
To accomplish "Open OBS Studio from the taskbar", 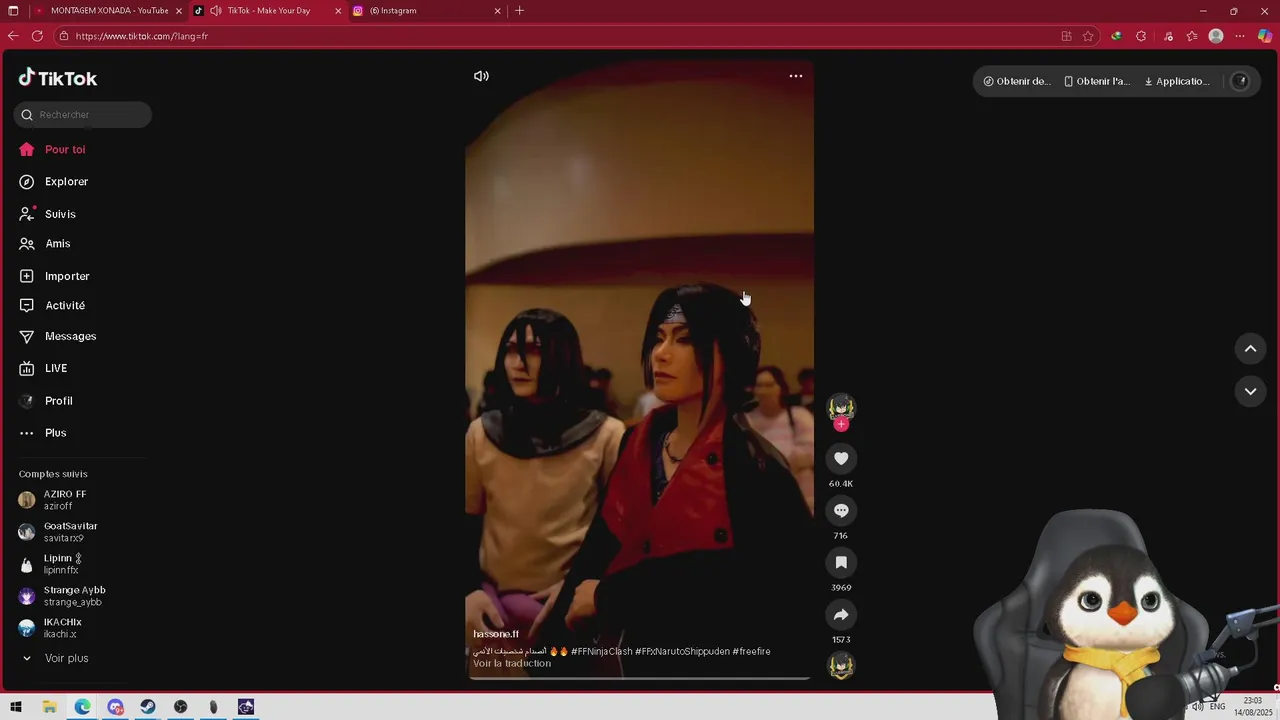I will click(181, 707).
